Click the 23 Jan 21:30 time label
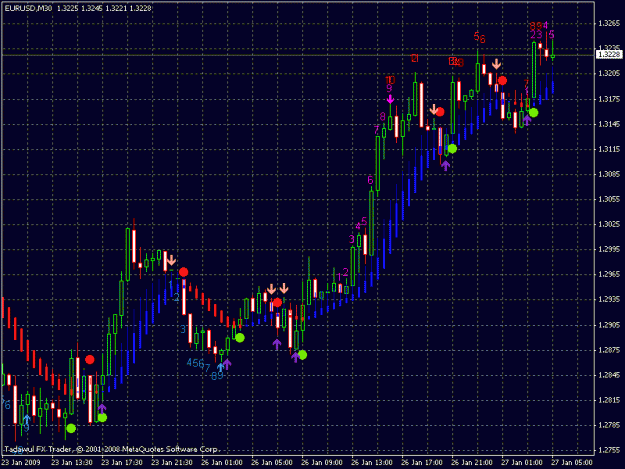The image size is (625, 469). click(x=172, y=462)
